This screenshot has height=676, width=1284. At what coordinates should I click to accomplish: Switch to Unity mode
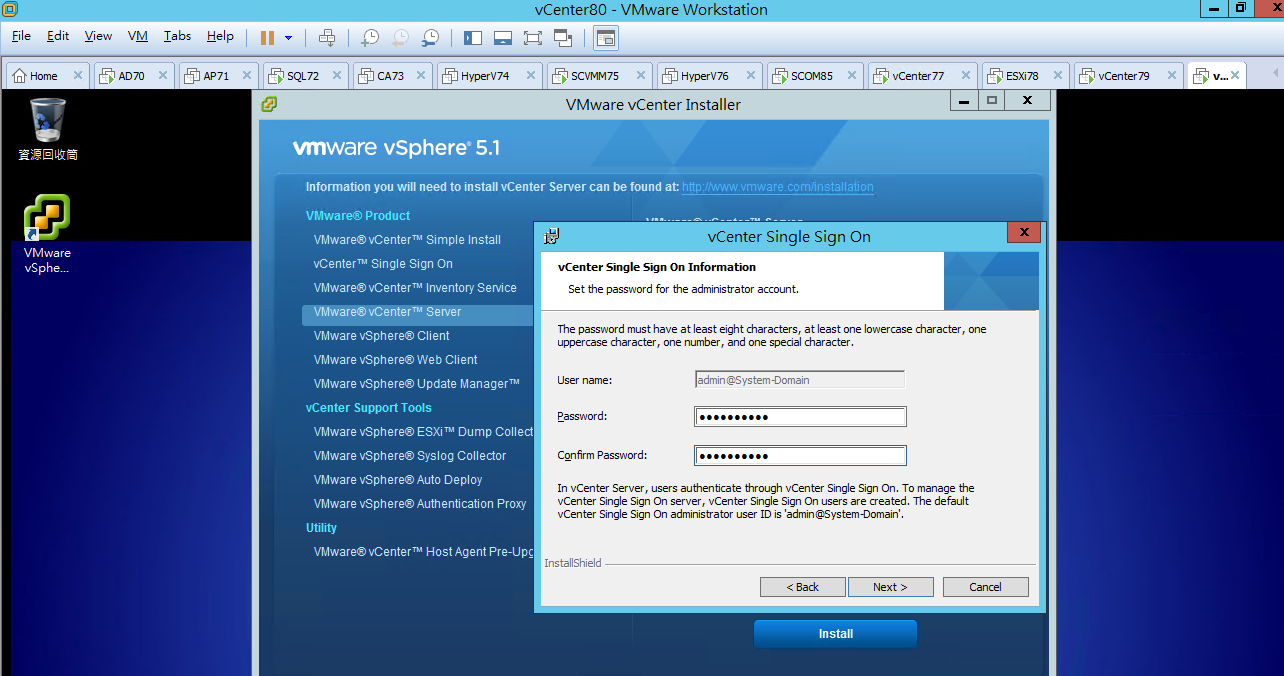pos(563,38)
